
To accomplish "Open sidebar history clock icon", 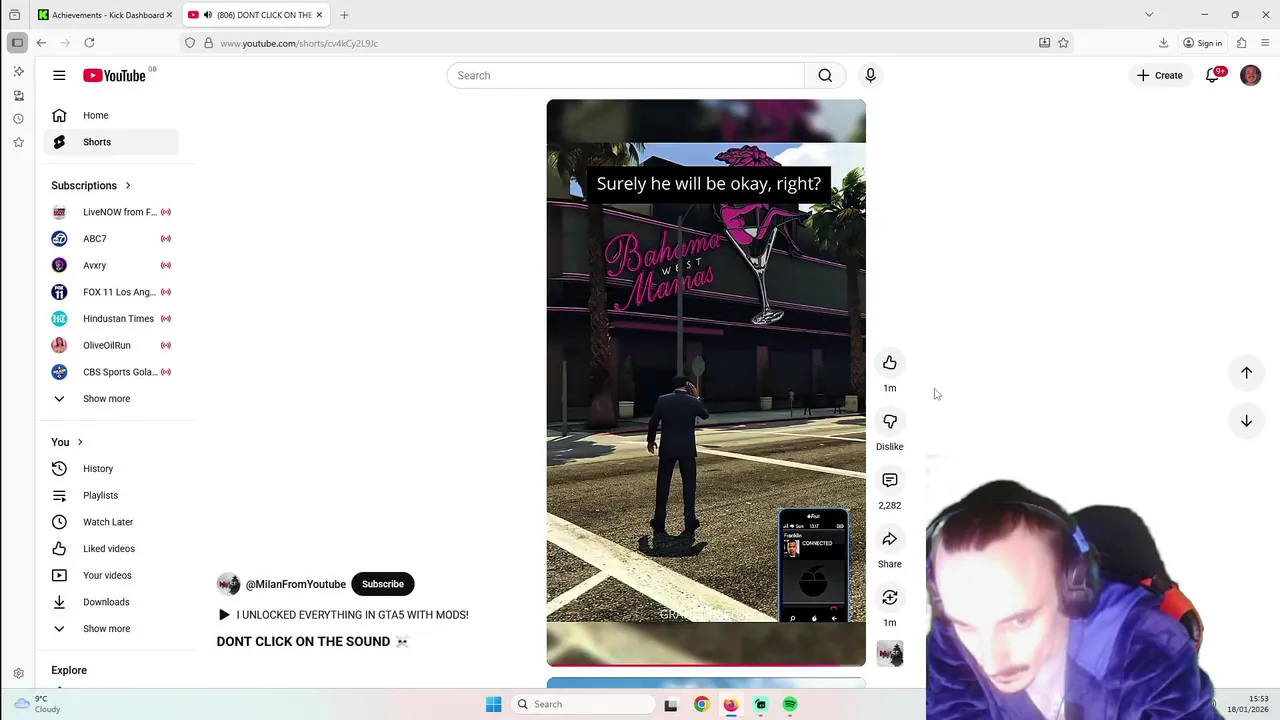I will (x=18, y=118).
